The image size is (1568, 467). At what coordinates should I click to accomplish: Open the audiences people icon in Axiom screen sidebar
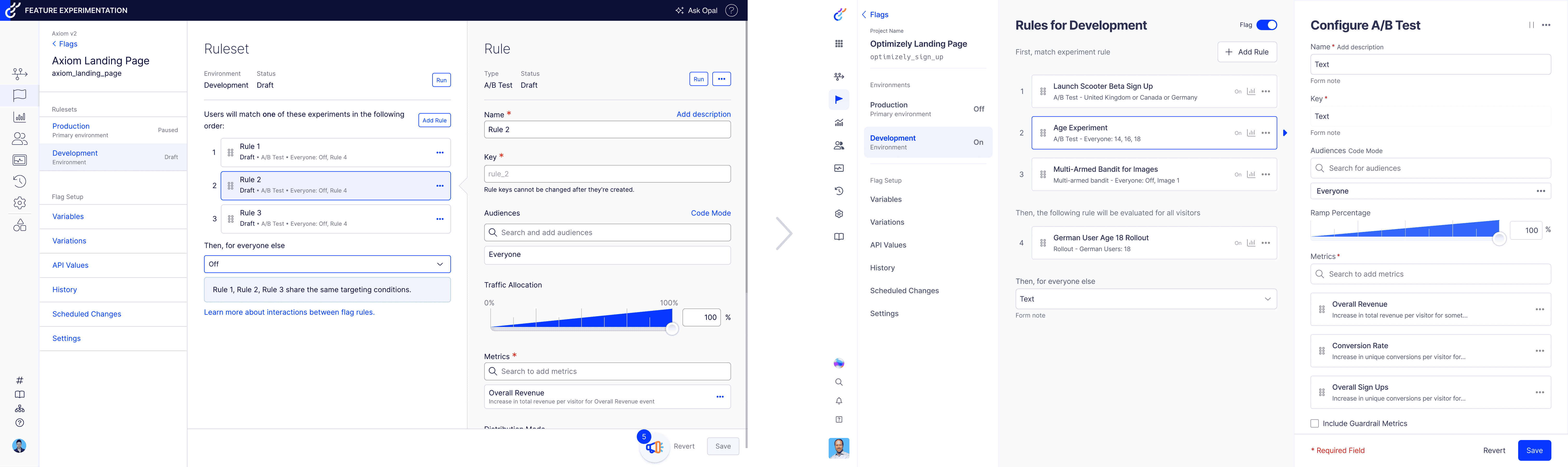[19, 139]
